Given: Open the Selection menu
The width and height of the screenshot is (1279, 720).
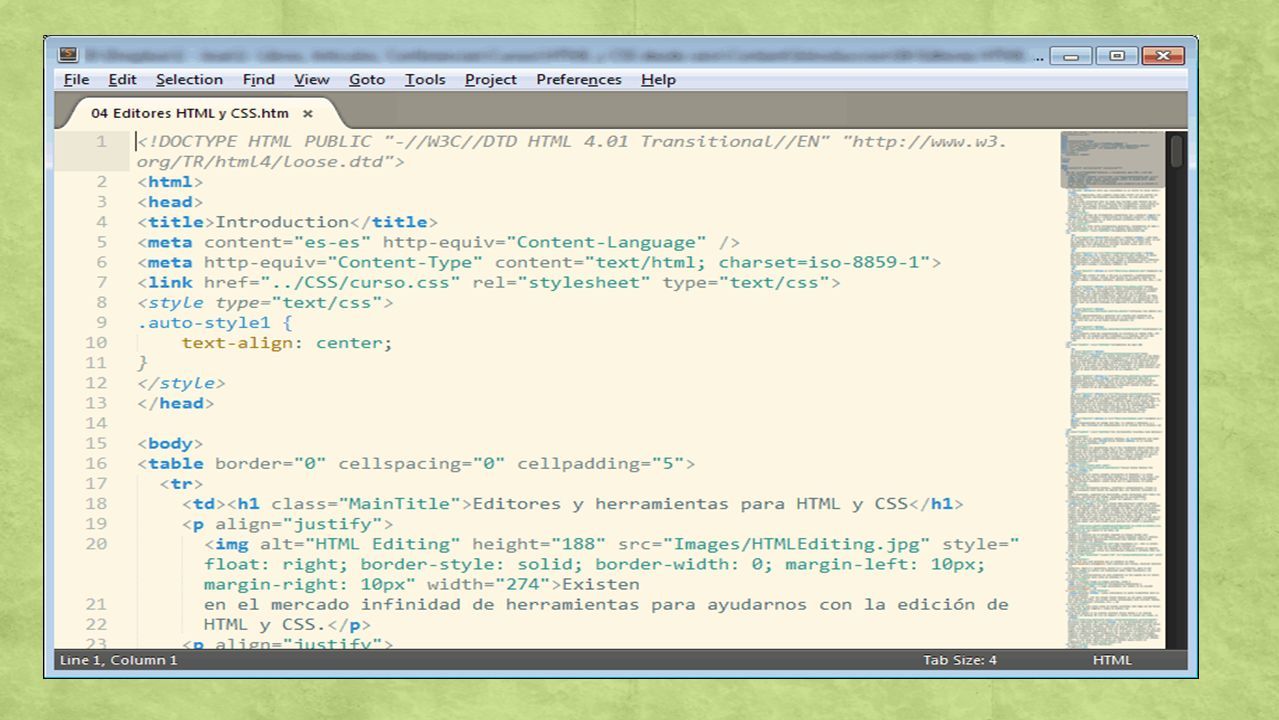Looking at the screenshot, I should [189, 80].
